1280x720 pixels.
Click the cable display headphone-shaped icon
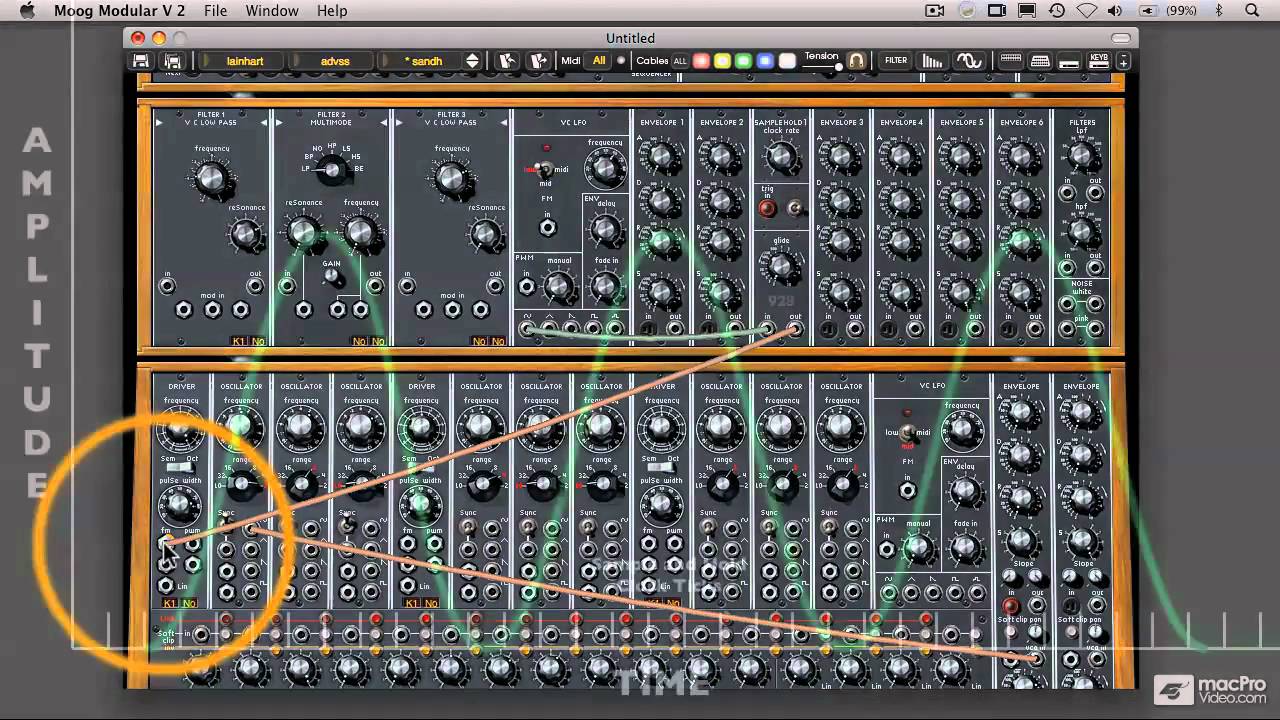click(856, 61)
